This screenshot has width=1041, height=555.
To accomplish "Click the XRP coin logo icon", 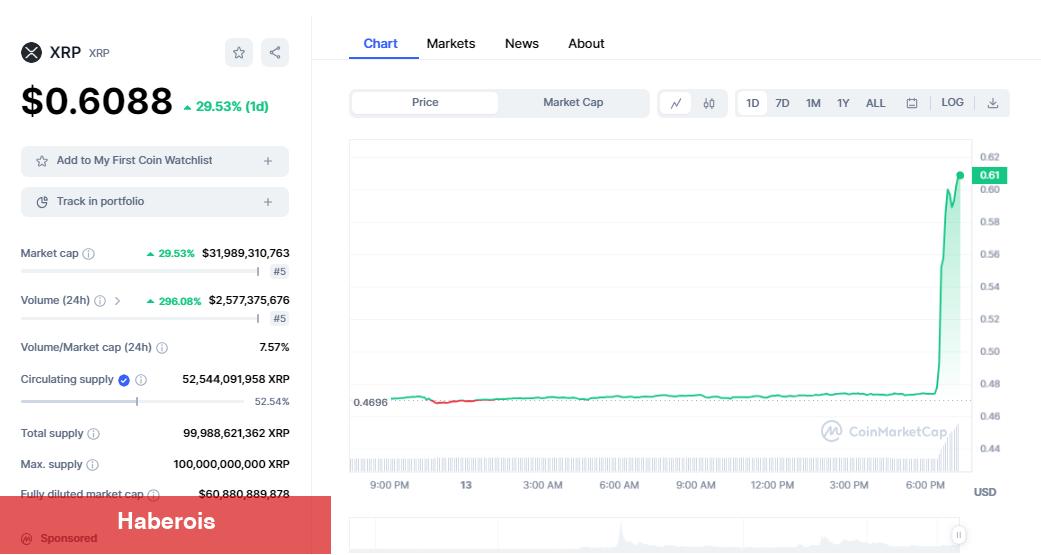I will [x=31, y=52].
